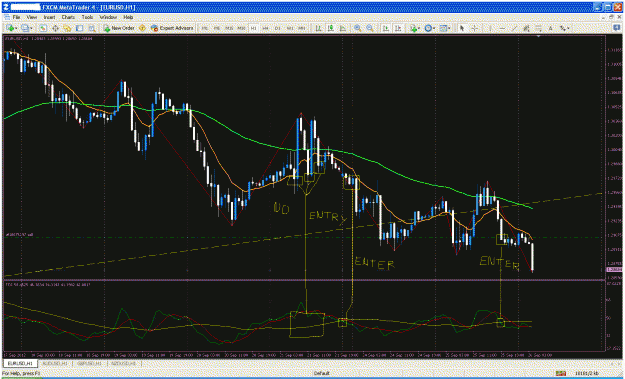Select the Cursor arrow tool
Image resolution: width=625 pixels, height=379 pixels.
pos(462,28)
